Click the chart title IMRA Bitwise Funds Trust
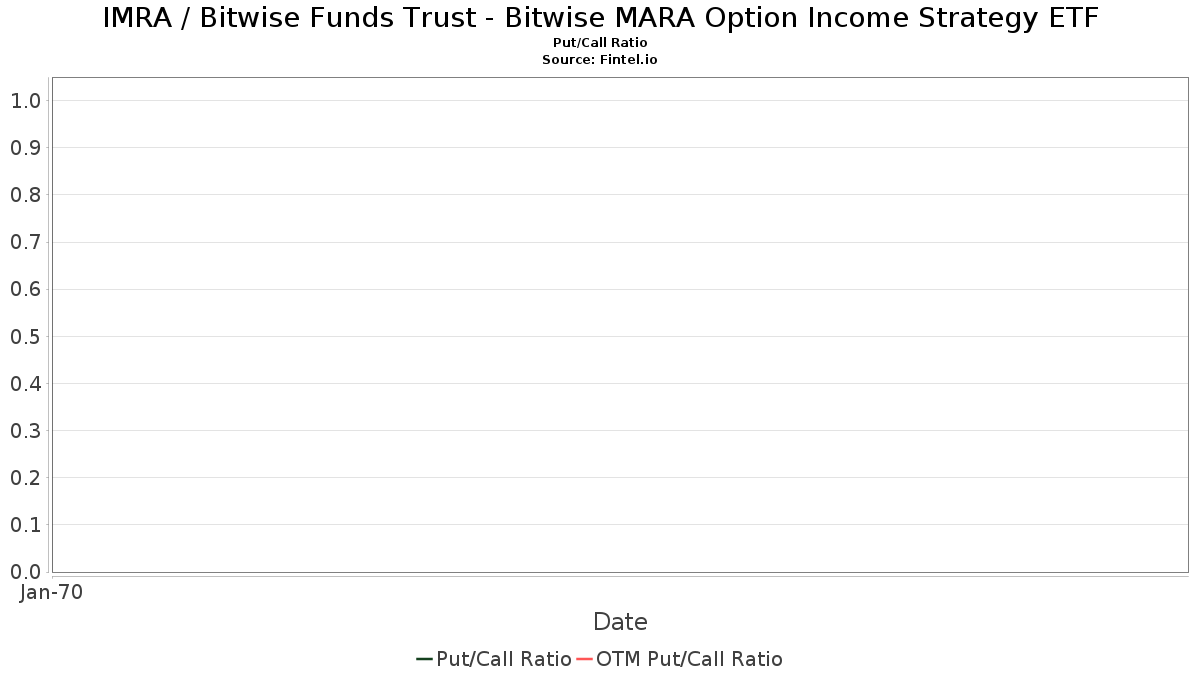Viewport: 1200px width, 675px height. pyautogui.click(x=600, y=18)
